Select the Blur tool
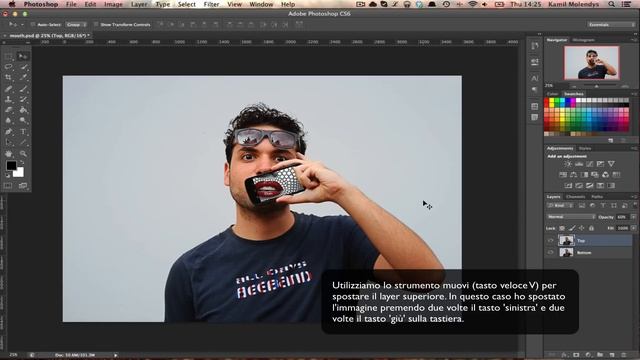The image size is (640, 360). pyautogui.click(x=9, y=120)
